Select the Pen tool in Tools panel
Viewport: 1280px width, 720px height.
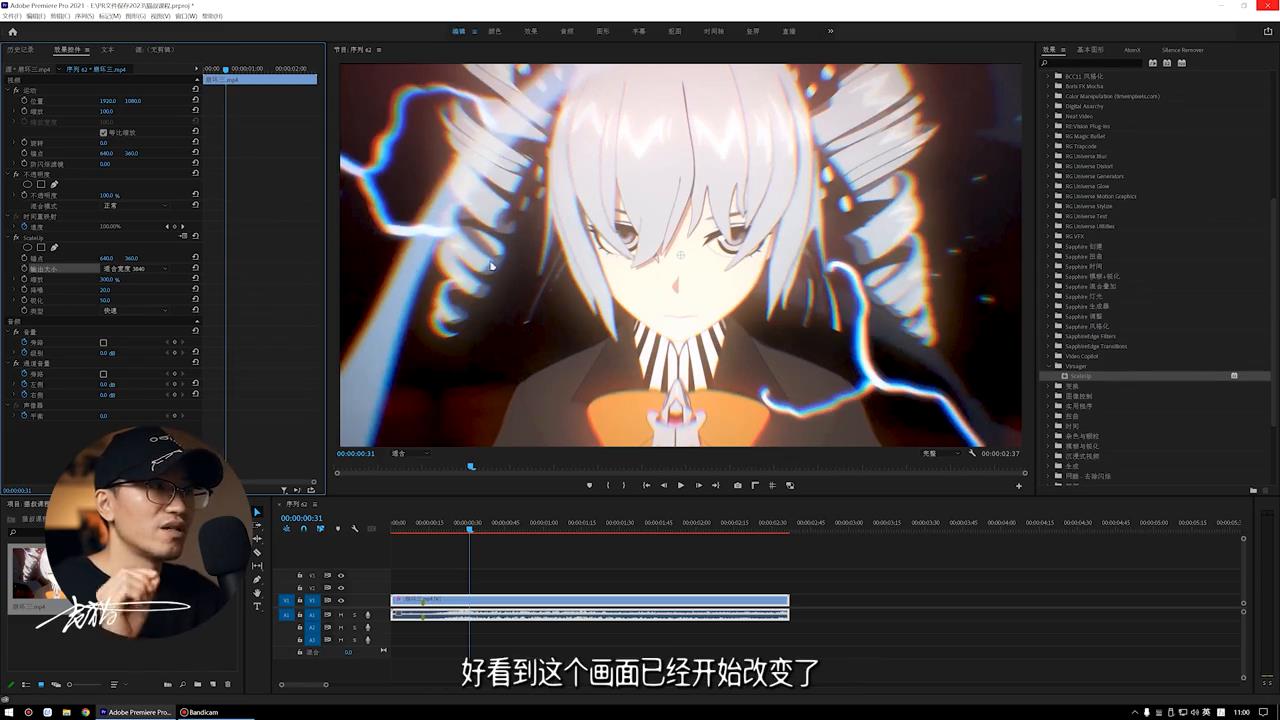tap(257, 579)
